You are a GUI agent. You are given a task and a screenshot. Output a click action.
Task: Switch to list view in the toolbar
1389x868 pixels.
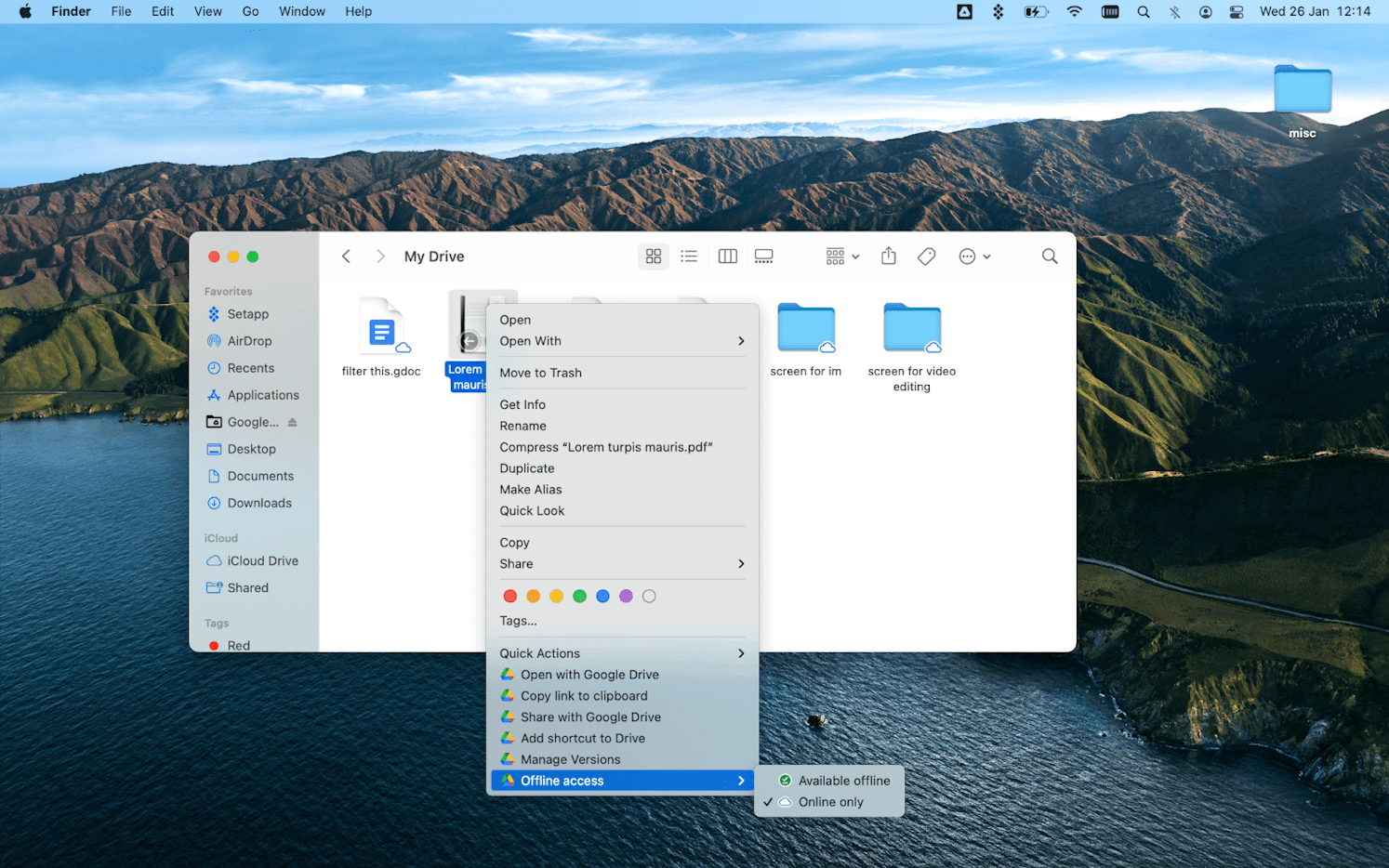click(689, 256)
